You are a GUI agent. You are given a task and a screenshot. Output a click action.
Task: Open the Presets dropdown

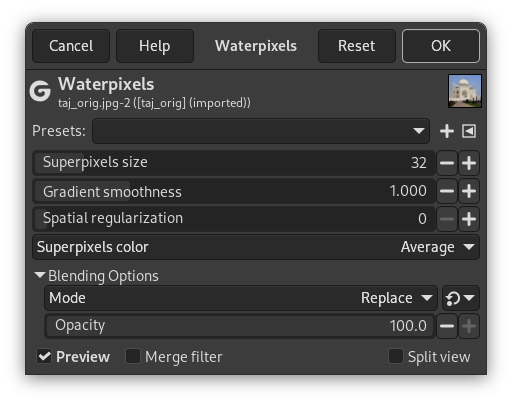point(261,131)
